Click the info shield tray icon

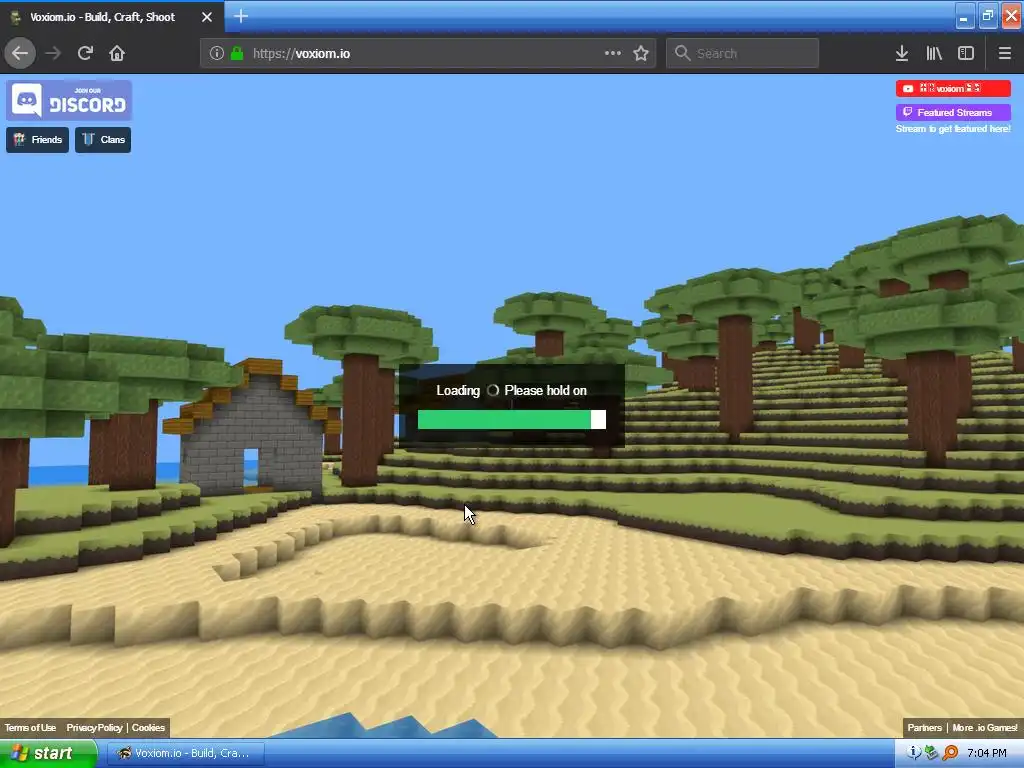914,753
